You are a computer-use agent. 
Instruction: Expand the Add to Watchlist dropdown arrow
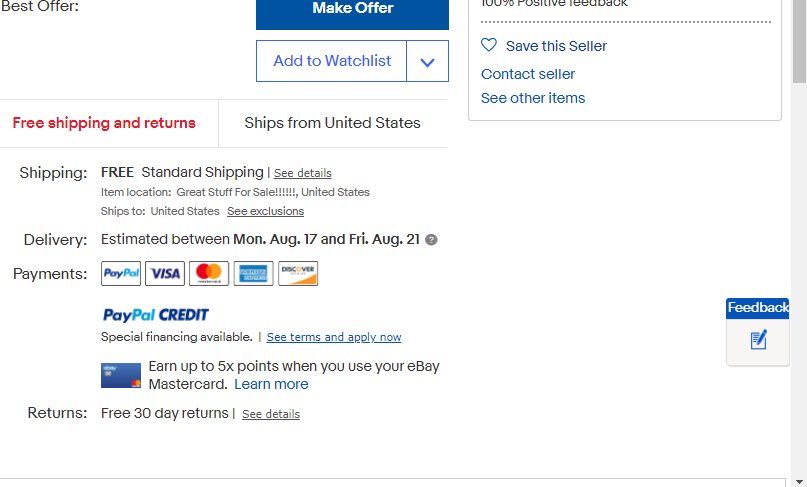tap(427, 61)
